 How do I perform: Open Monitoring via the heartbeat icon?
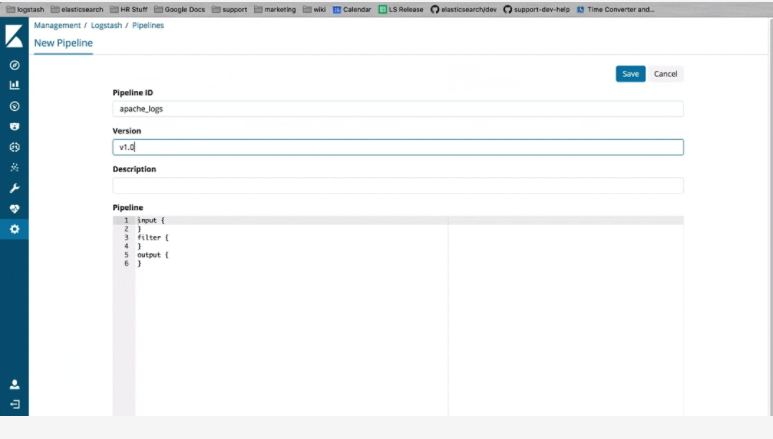(14, 209)
